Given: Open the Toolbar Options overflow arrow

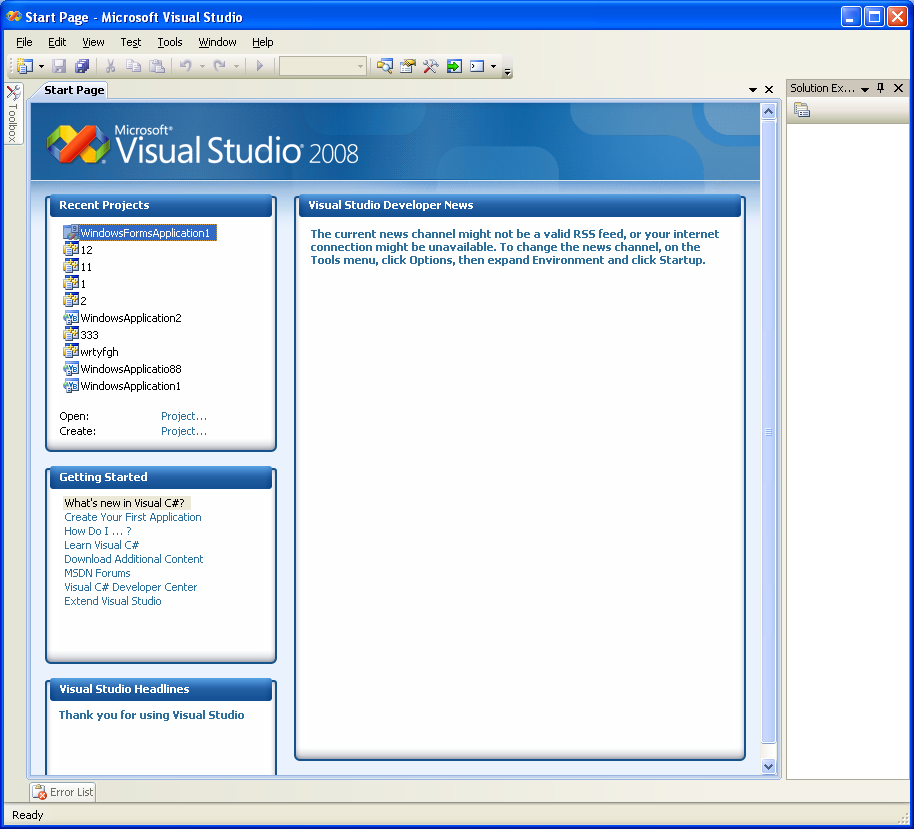Looking at the screenshot, I should [507, 72].
